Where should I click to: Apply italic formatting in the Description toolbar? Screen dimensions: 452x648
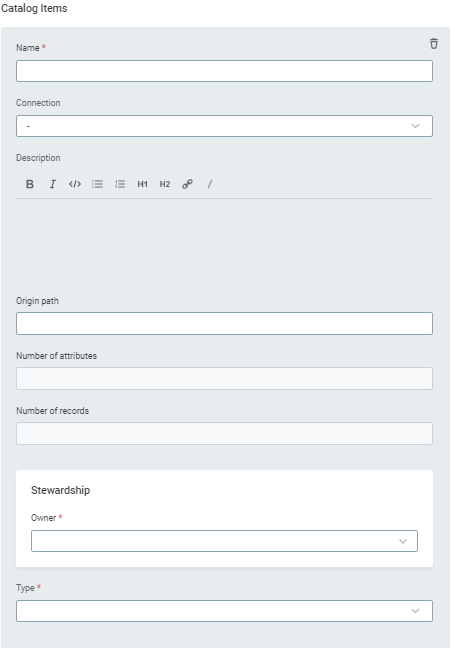click(x=52, y=184)
